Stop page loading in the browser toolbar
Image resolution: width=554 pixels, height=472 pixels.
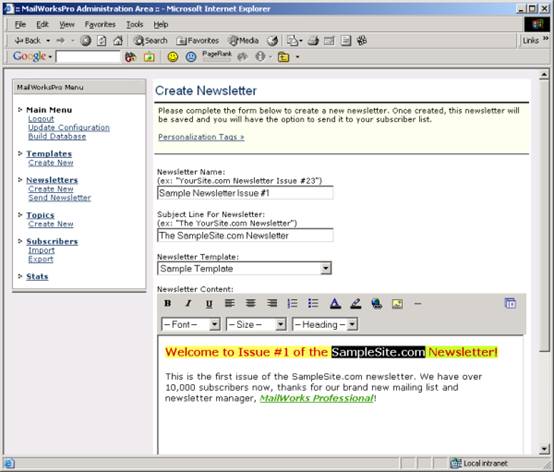click(x=85, y=41)
